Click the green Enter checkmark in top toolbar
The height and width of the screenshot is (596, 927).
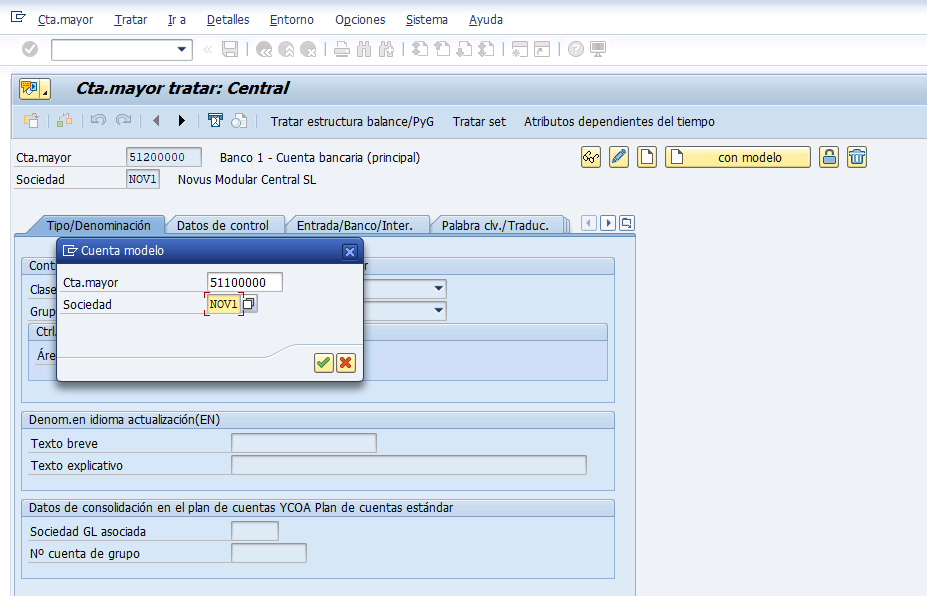(x=30, y=49)
